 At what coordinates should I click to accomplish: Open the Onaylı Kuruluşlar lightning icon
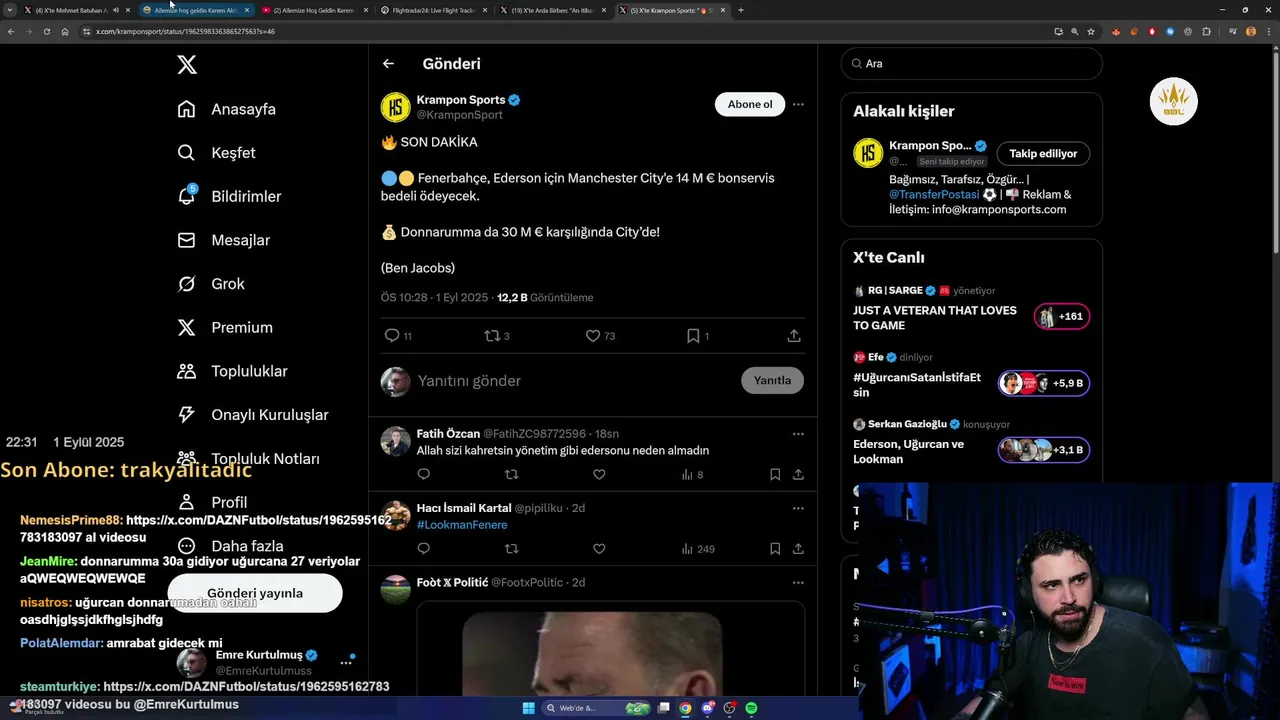[x=187, y=415]
